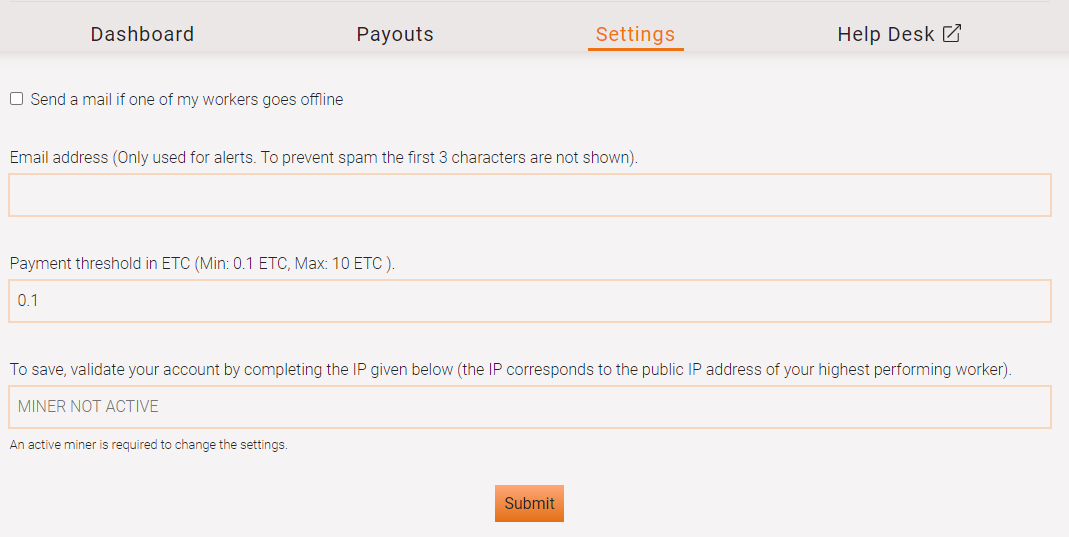Viewport: 1069px width, 537px height.
Task: Click the 'Min: 0.1 ETC' text in label
Action: tap(243, 264)
